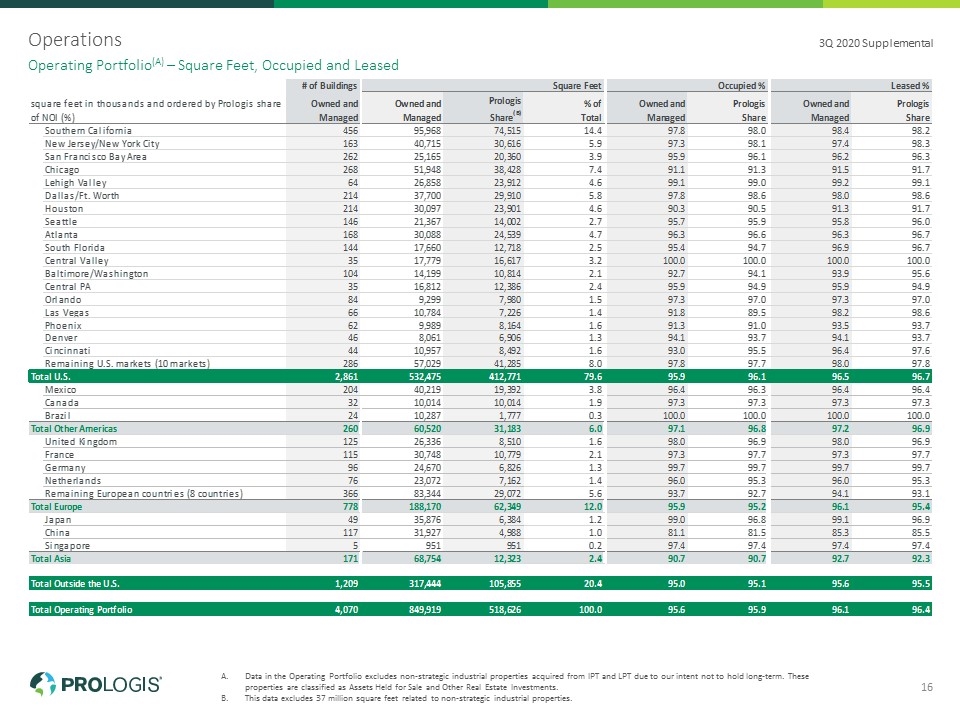
Task: Click the 'France' row label
Action: 59,455
